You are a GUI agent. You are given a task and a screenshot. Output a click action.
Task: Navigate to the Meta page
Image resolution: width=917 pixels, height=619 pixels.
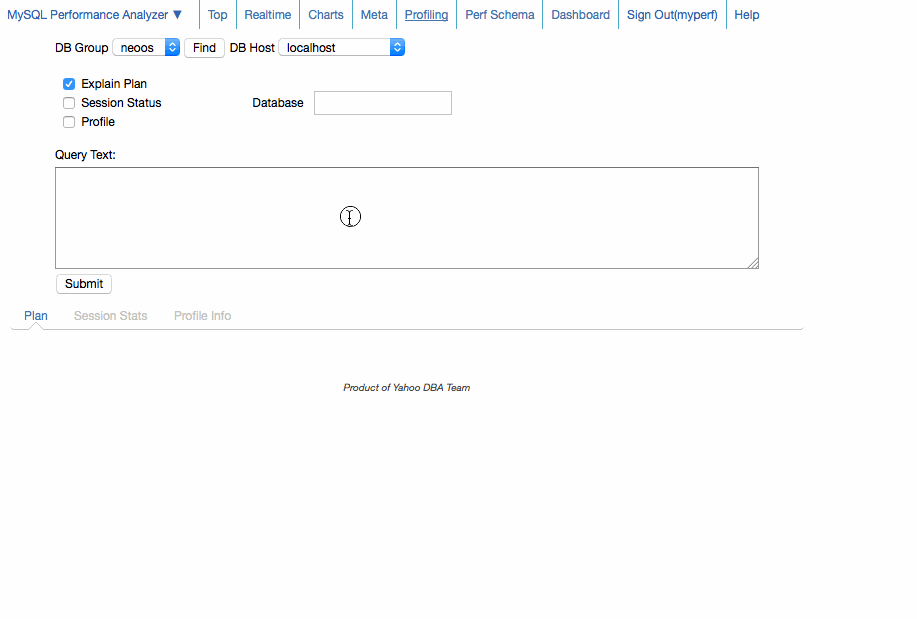(374, 15)
